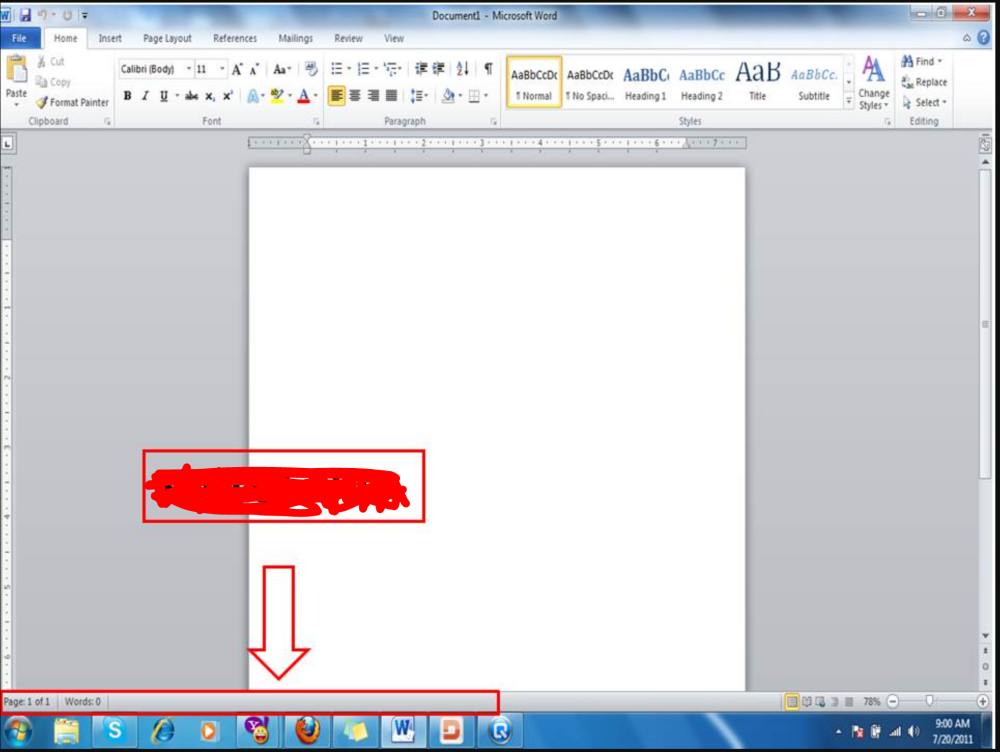Save document from Quick Access Toolbar
This screenshot has height=752, width=1000.
[25, 15]
